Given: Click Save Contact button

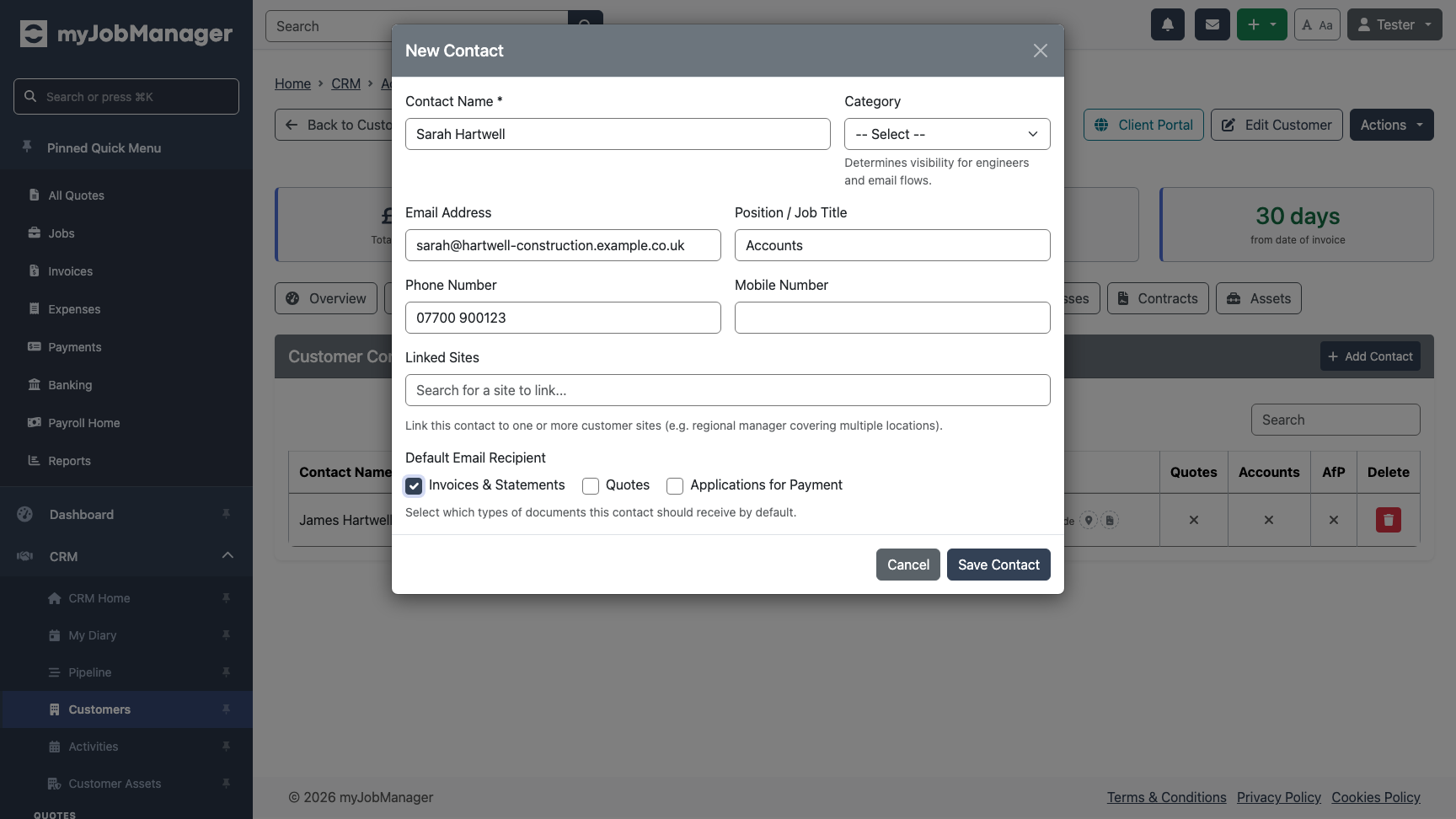Looking at the screenshot, I should [x=998, y=565].
